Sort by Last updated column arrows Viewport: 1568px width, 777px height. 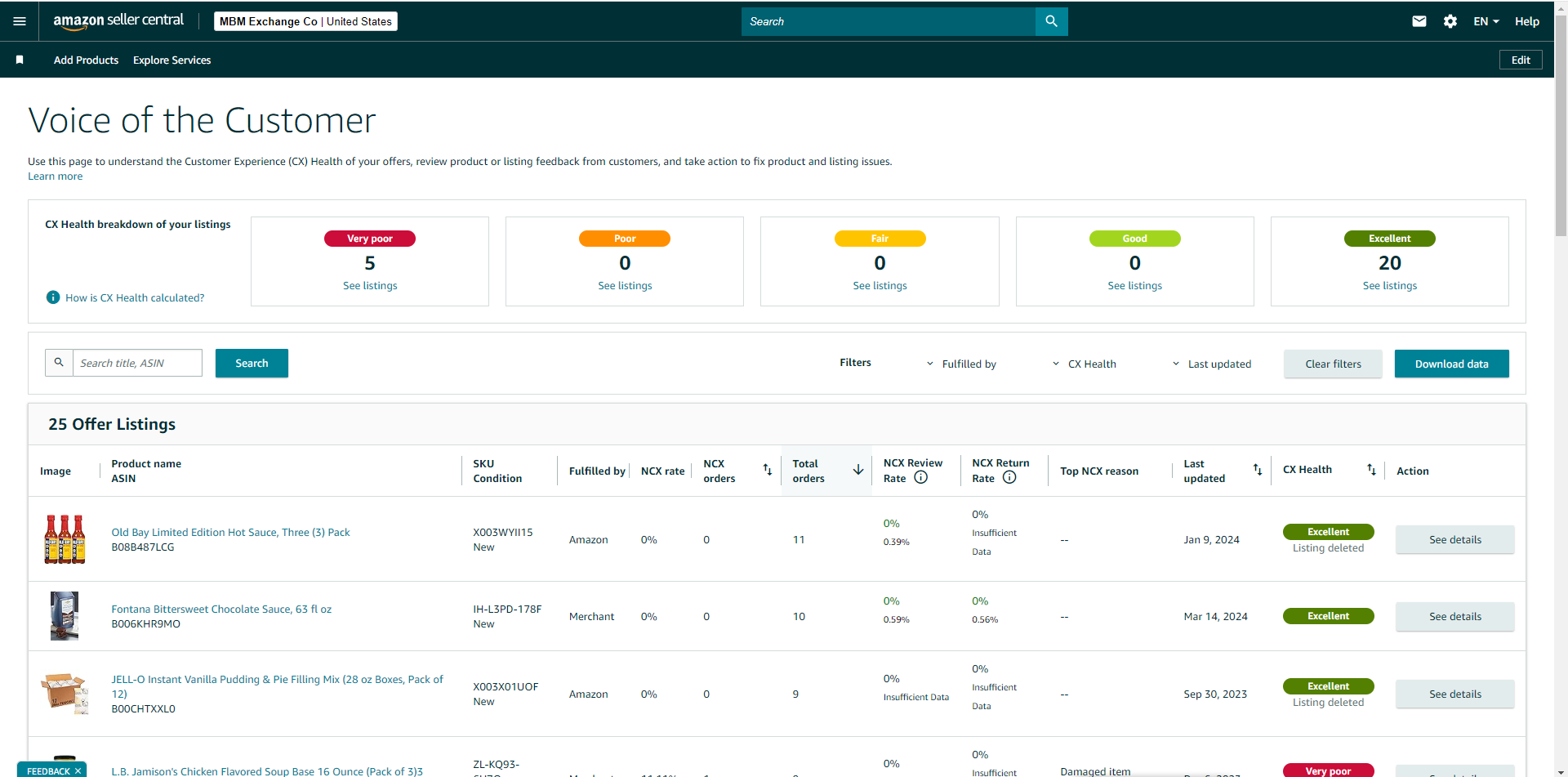click(x=1258, y=470)
